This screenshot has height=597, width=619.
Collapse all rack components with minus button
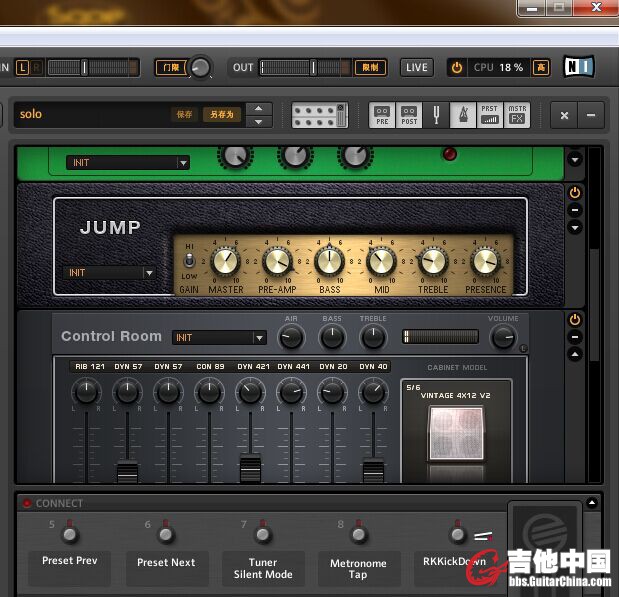pyautogui.click(x=591, y=115)
